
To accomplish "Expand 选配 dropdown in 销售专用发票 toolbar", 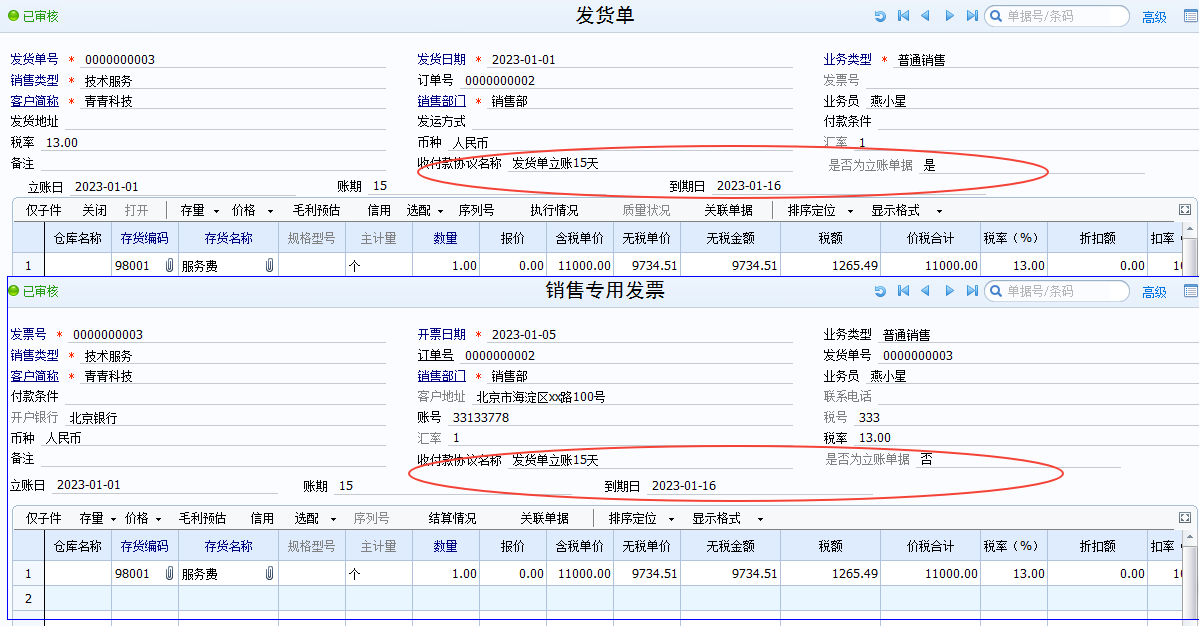I will [333, 519].
